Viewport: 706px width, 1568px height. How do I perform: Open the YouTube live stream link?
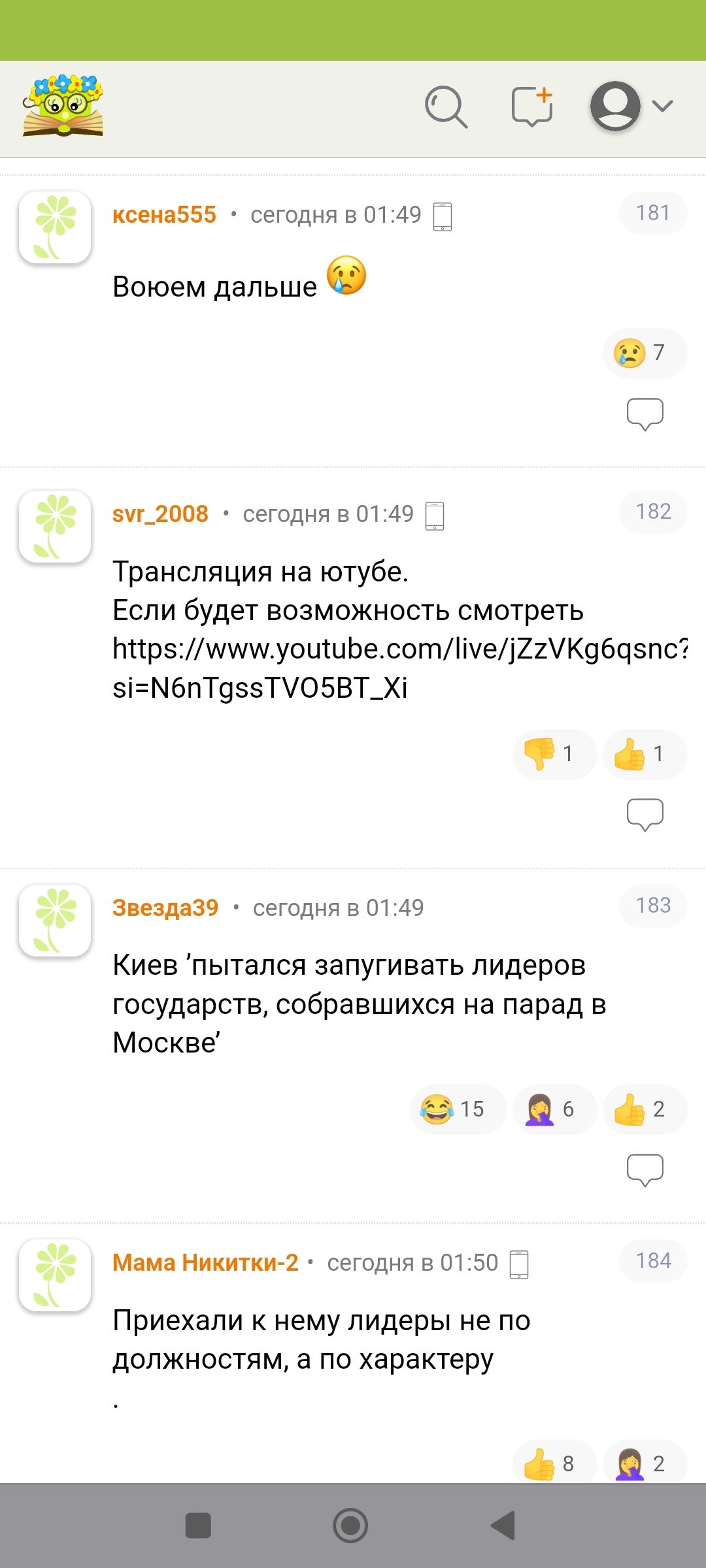click(x=400, y=668)
